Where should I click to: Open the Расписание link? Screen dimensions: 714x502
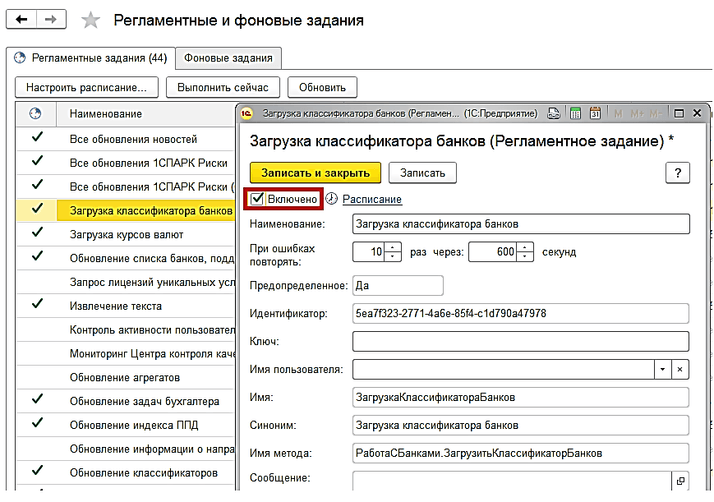(x=372, y=200)
